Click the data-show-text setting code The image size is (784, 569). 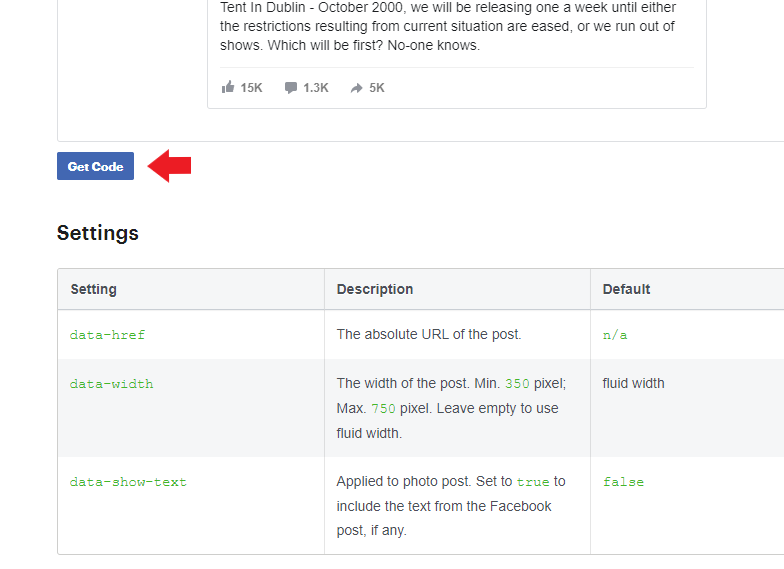[x=128, y=482]
